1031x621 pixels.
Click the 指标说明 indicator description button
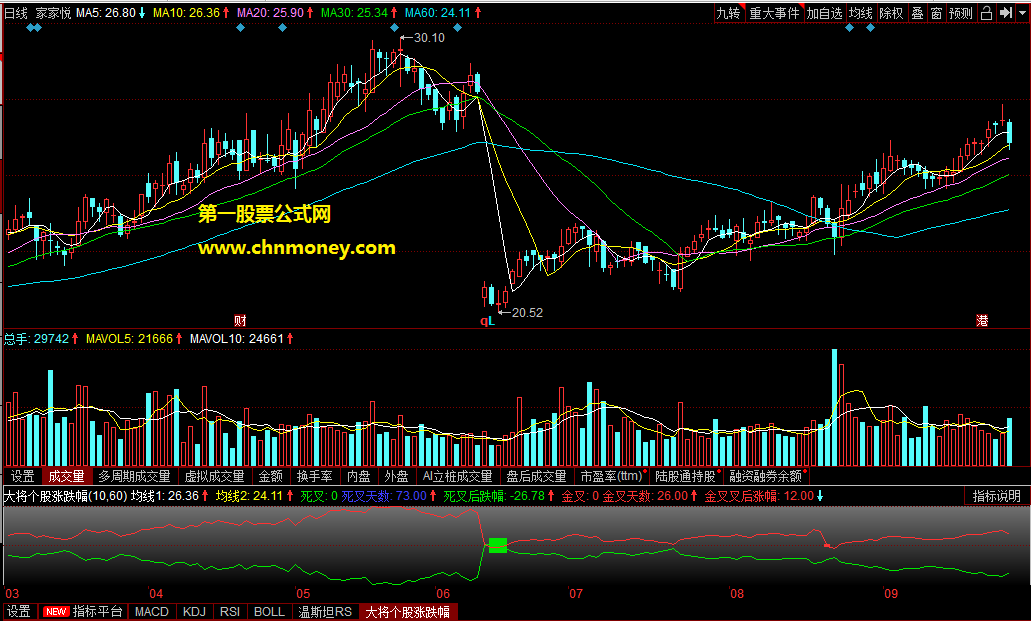[x=997, y=496]
